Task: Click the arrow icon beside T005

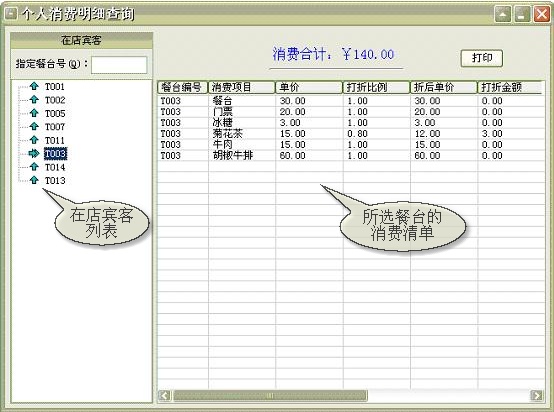Action: 34,113
